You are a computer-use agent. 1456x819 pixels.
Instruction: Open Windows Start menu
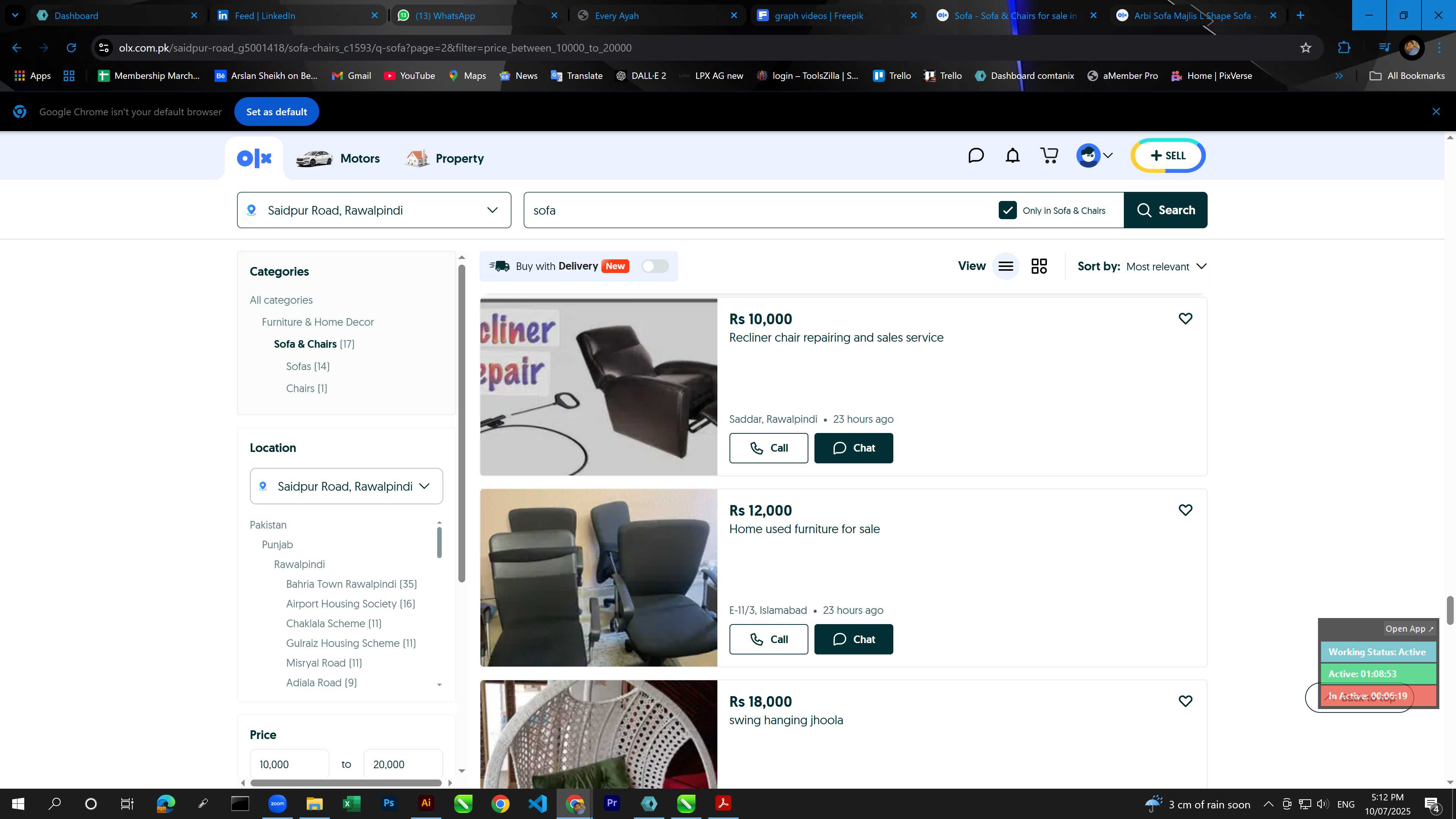18,803
